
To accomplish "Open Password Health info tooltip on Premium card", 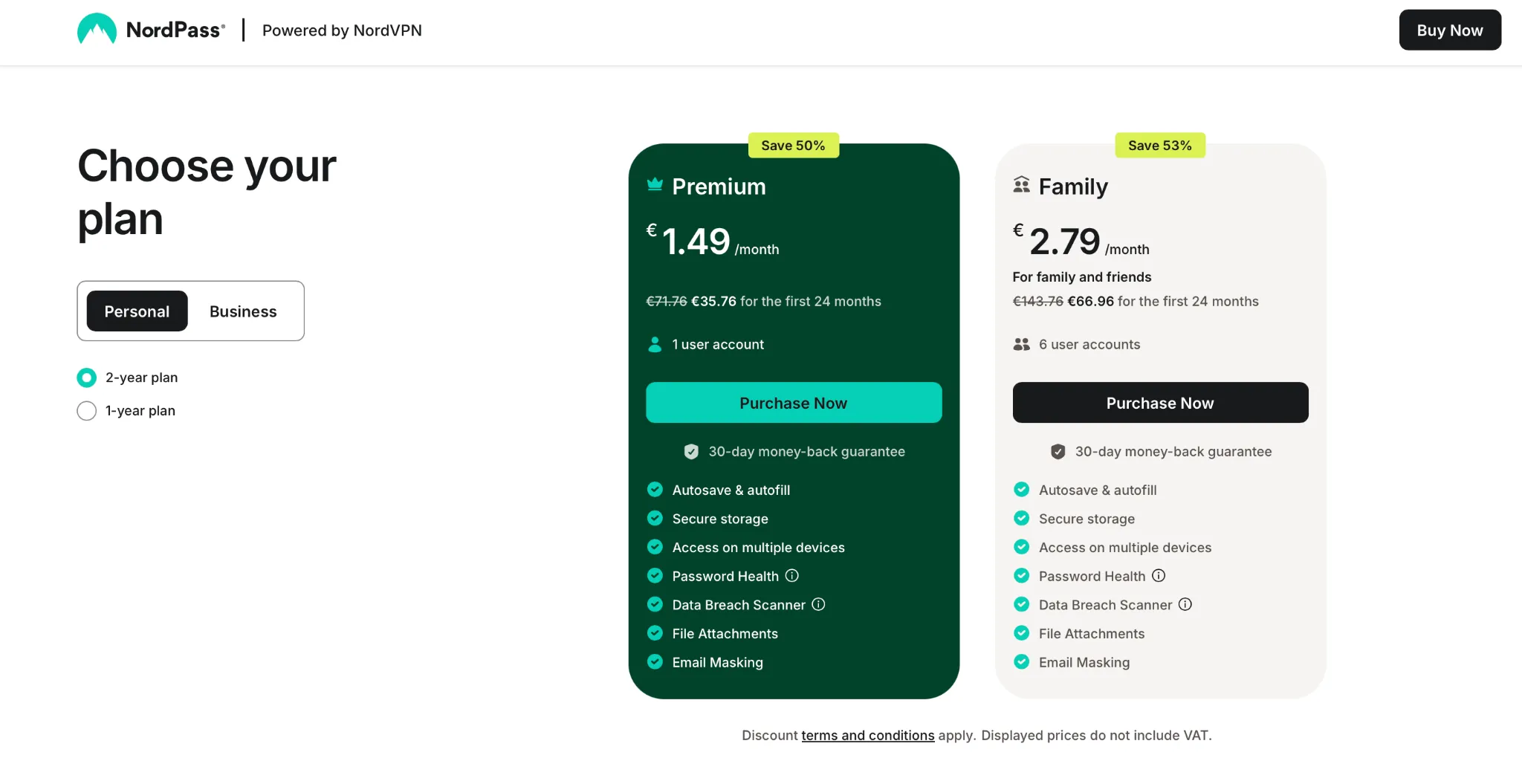I will pos(792,575).
